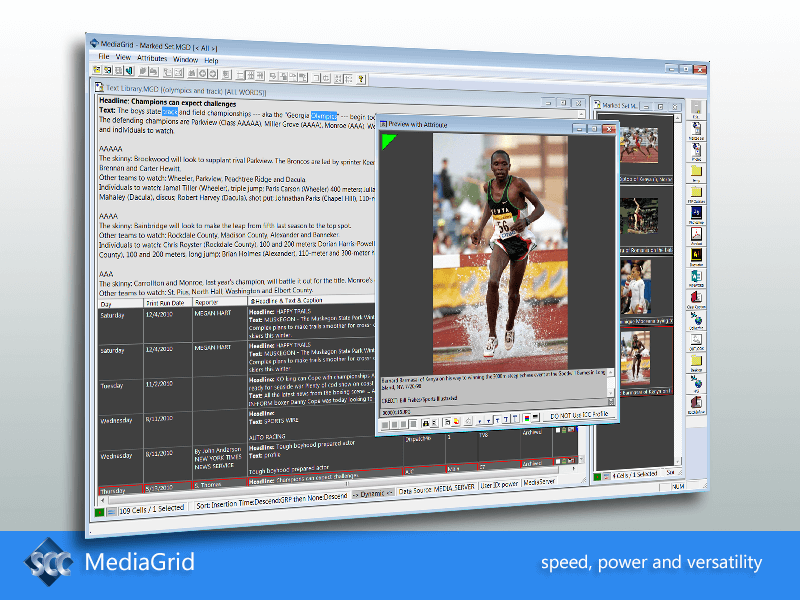Launch Photoshop from the right sidebar
The height and width of the screenshot is (600, 800).
click(696, 213)
